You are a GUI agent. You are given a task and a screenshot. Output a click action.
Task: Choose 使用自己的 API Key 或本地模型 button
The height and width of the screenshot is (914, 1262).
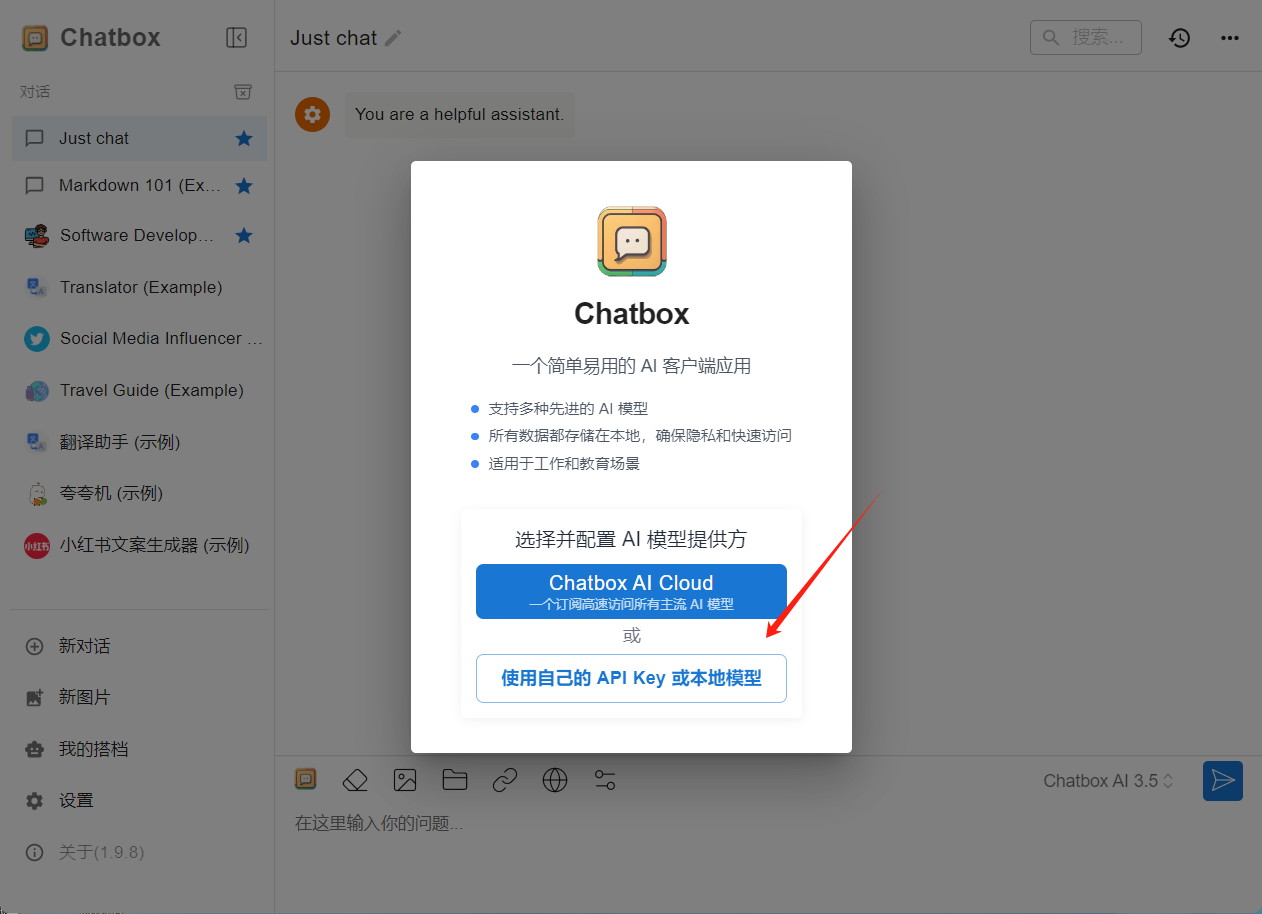631,678
